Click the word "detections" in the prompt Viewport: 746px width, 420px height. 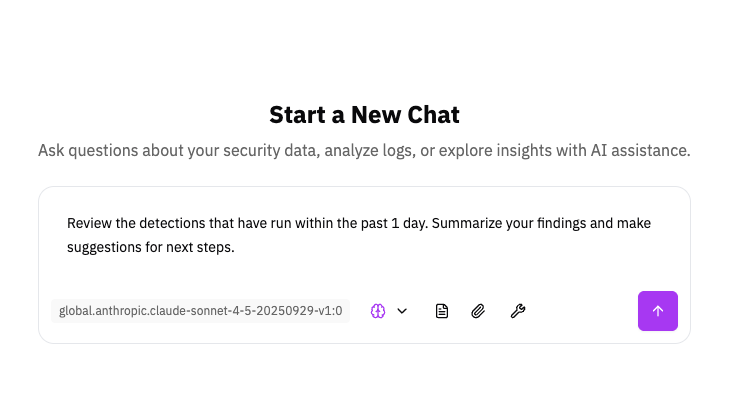174,223
